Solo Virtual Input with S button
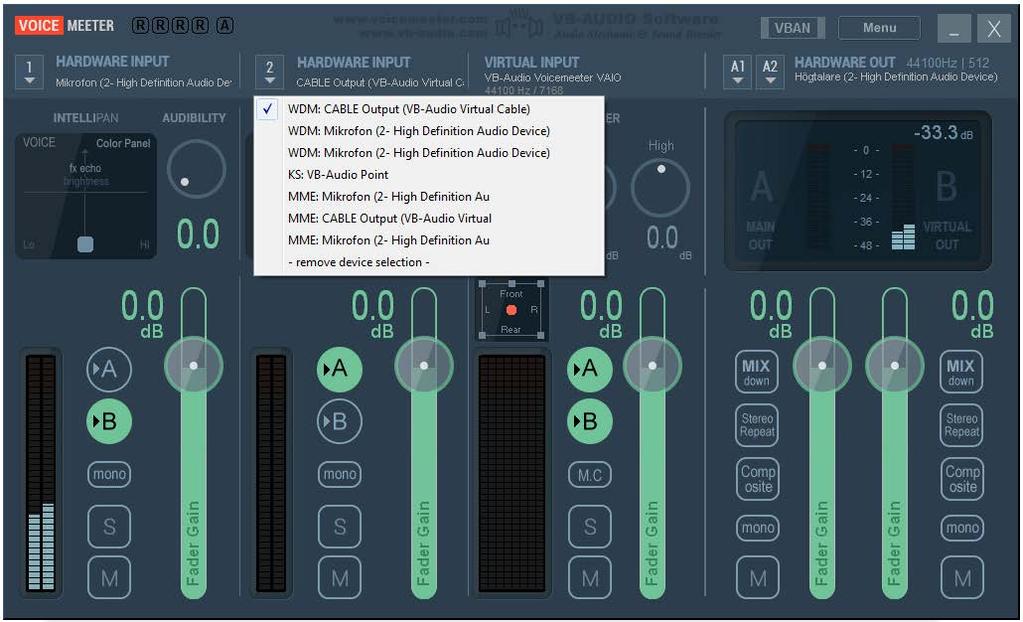Image resolution: width=1023 pixels, height=622 pixels. pos(590,526)
